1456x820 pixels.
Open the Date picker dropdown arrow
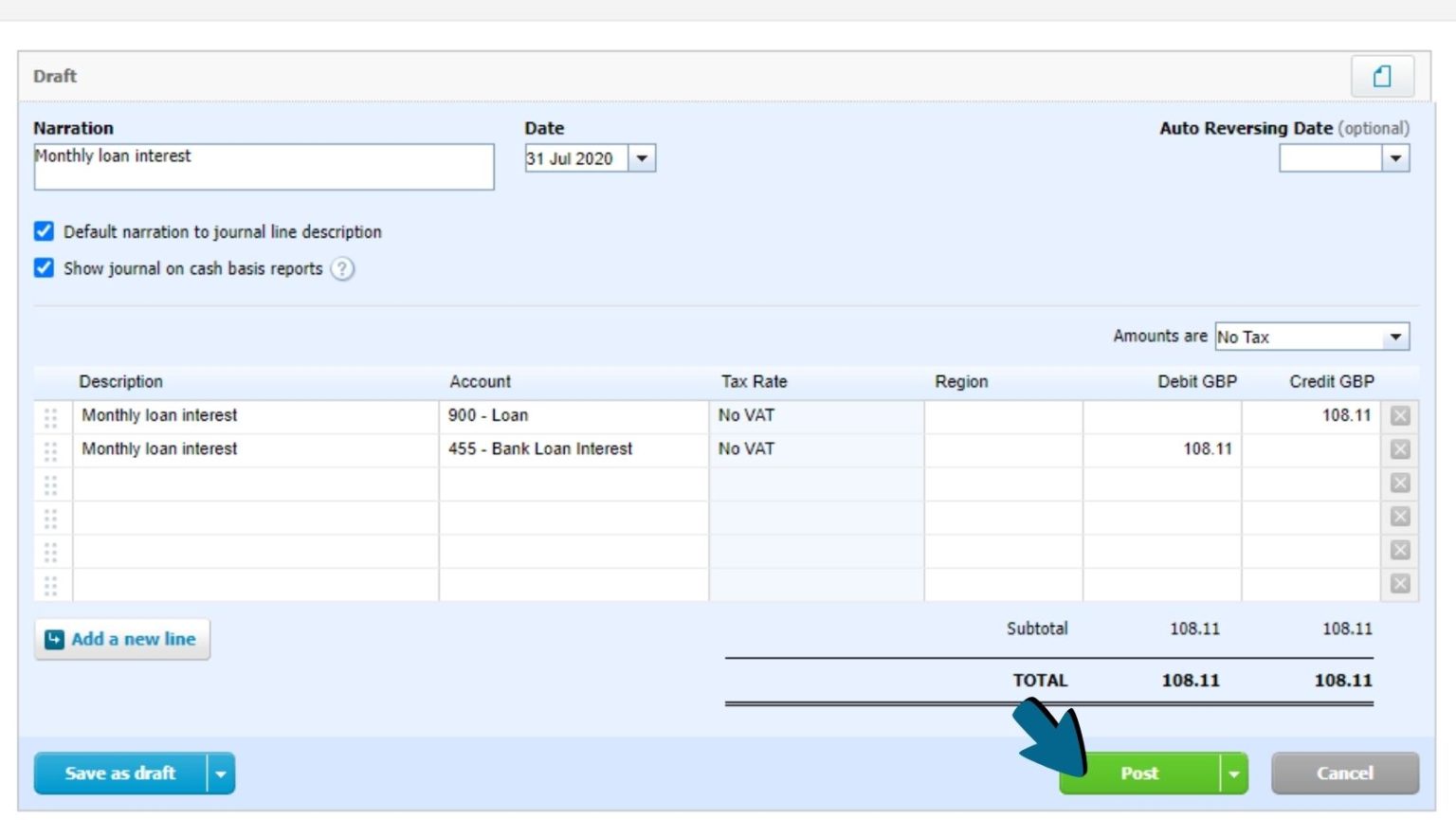[x=642, y=158]
